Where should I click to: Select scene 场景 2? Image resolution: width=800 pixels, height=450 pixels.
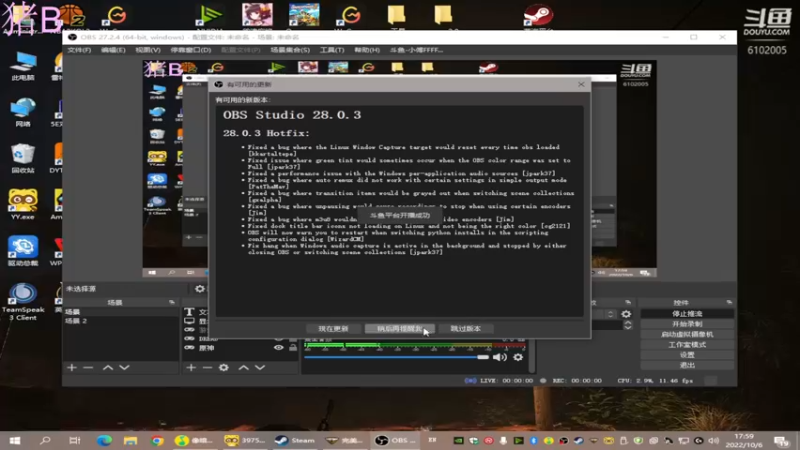(120, 321)
